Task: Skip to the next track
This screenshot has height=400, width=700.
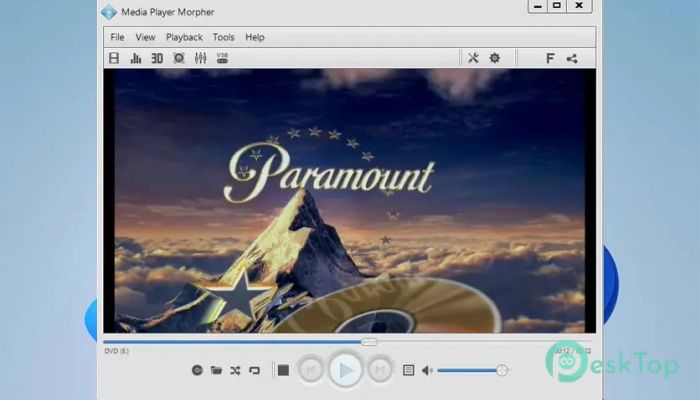Action: point(380,369)
